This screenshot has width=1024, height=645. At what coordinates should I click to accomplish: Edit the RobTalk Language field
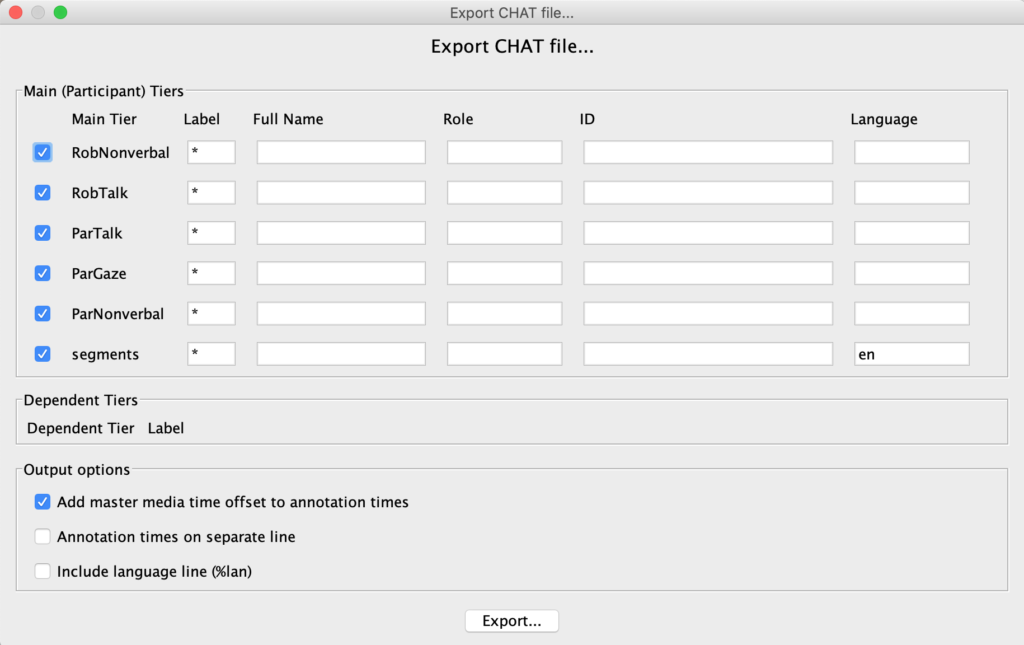(912, 193)
